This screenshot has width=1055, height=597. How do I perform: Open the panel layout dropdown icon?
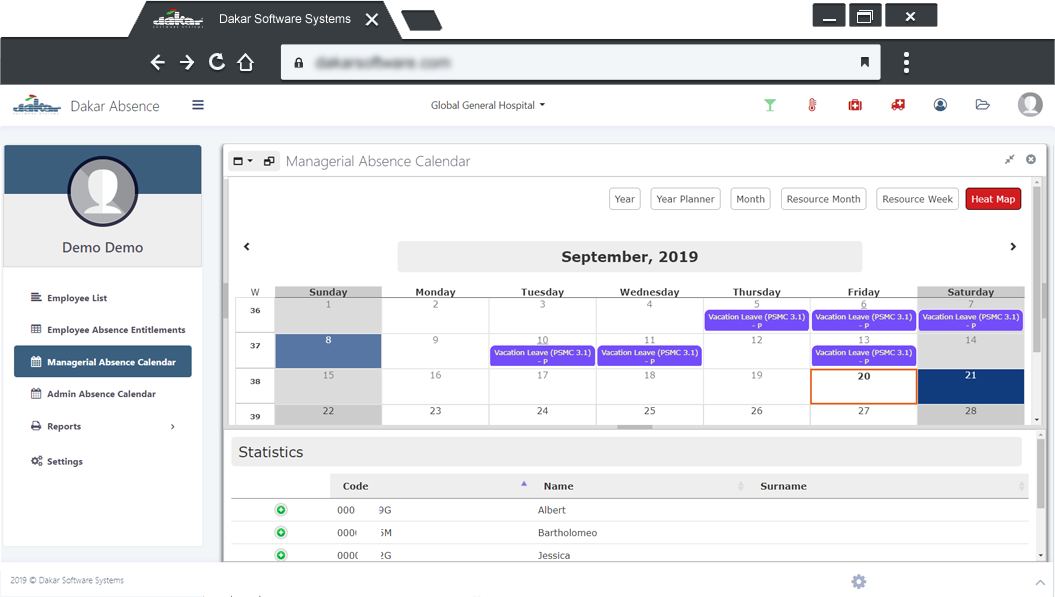(243, 162)
